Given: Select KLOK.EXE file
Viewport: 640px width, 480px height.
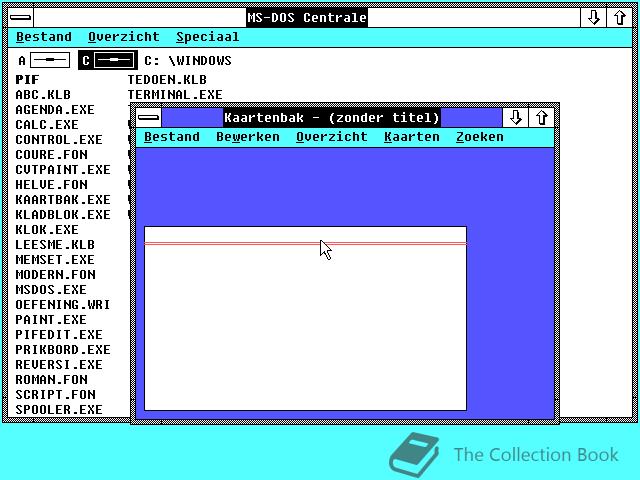Looking at the screenshot, I should pos(47,230).
